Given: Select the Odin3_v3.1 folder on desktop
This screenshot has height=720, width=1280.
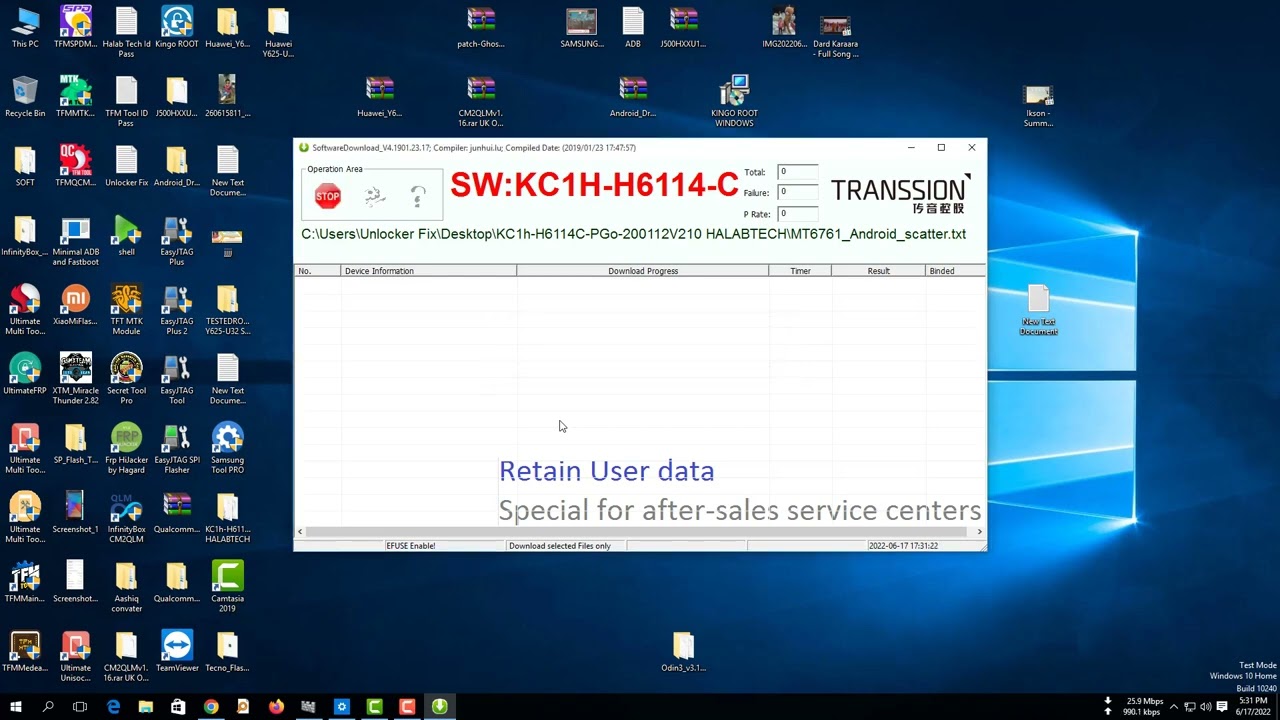Looking at the screenshot, I should click(x=683, y=652).
